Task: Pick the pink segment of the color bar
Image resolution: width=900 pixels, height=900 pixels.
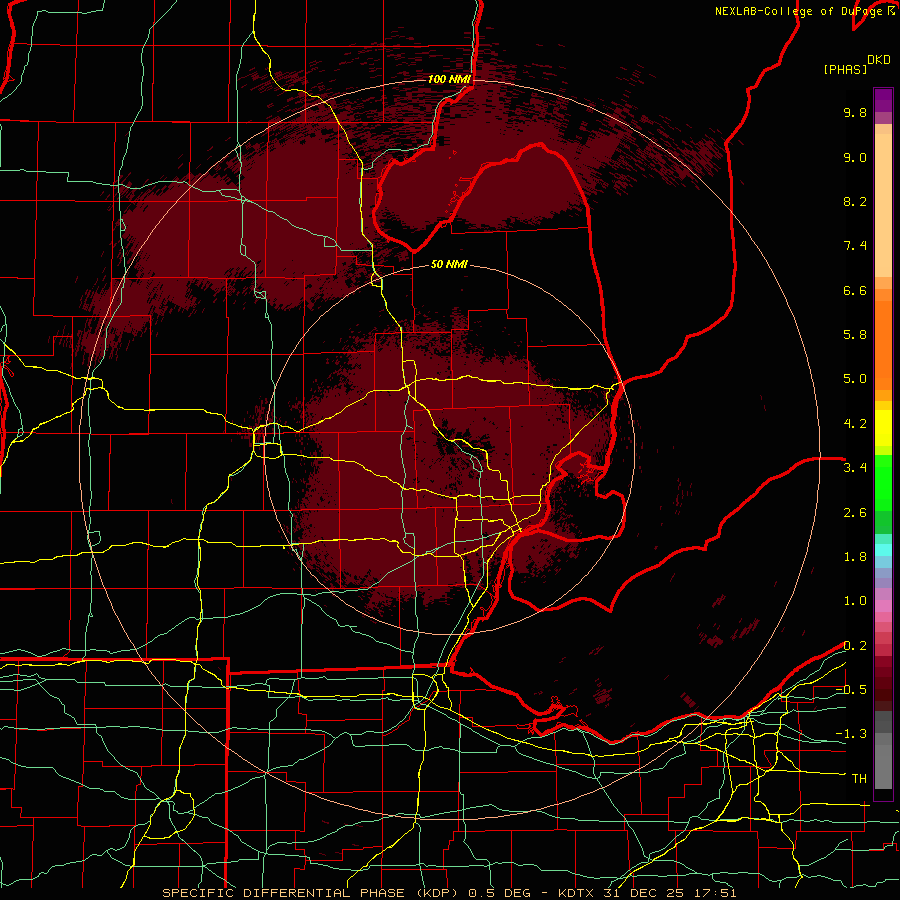Action: pyautogui.click(x=883, y=606)
